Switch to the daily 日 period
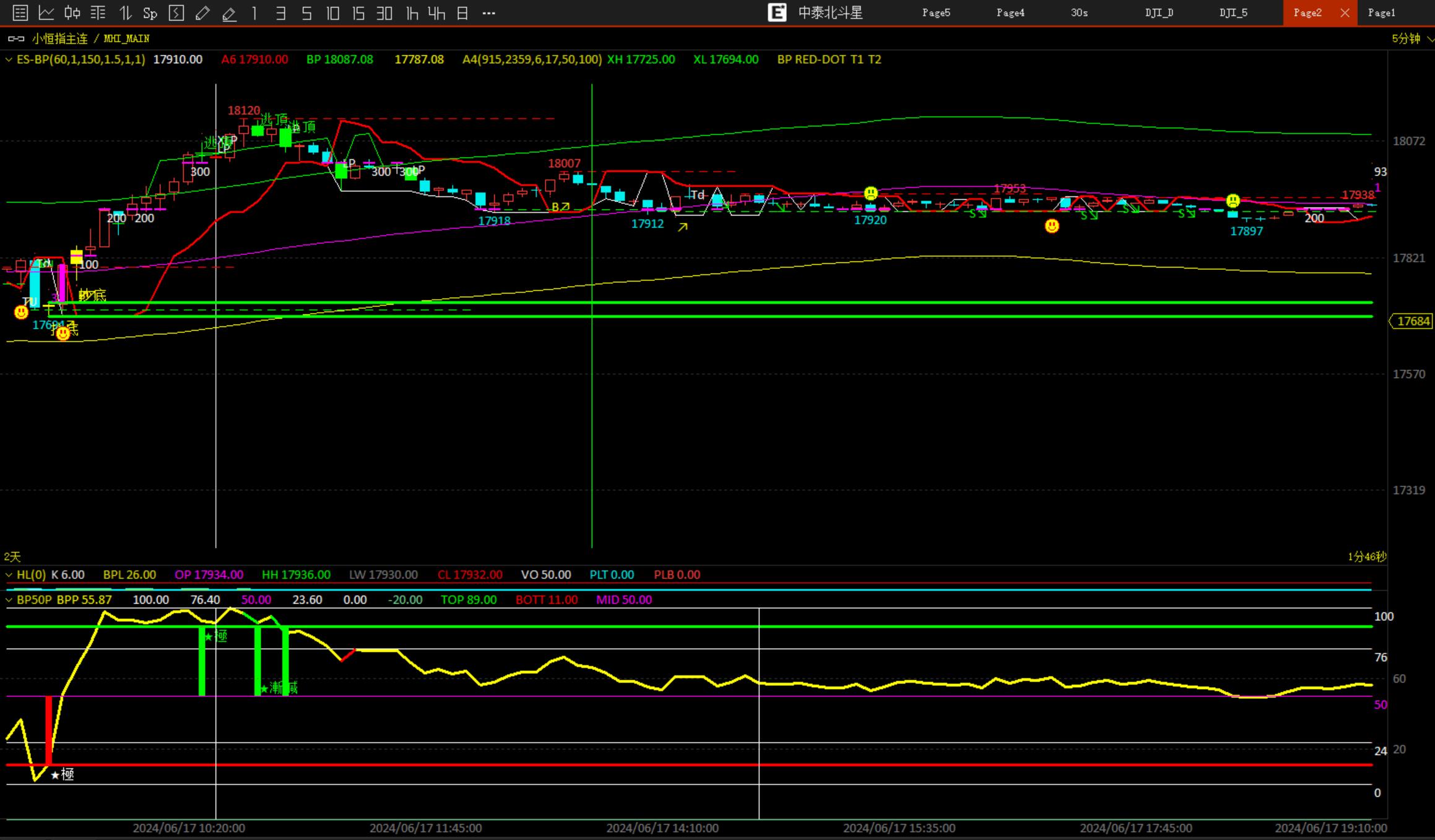This screenshot has width=1435, height=840. 462,13
